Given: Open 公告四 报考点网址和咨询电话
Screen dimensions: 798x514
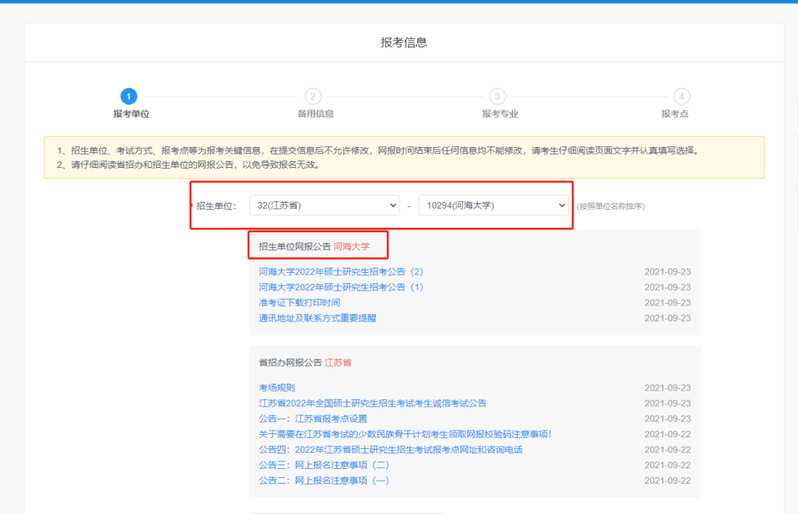Looking at the screenshot, I should (390, 450).
